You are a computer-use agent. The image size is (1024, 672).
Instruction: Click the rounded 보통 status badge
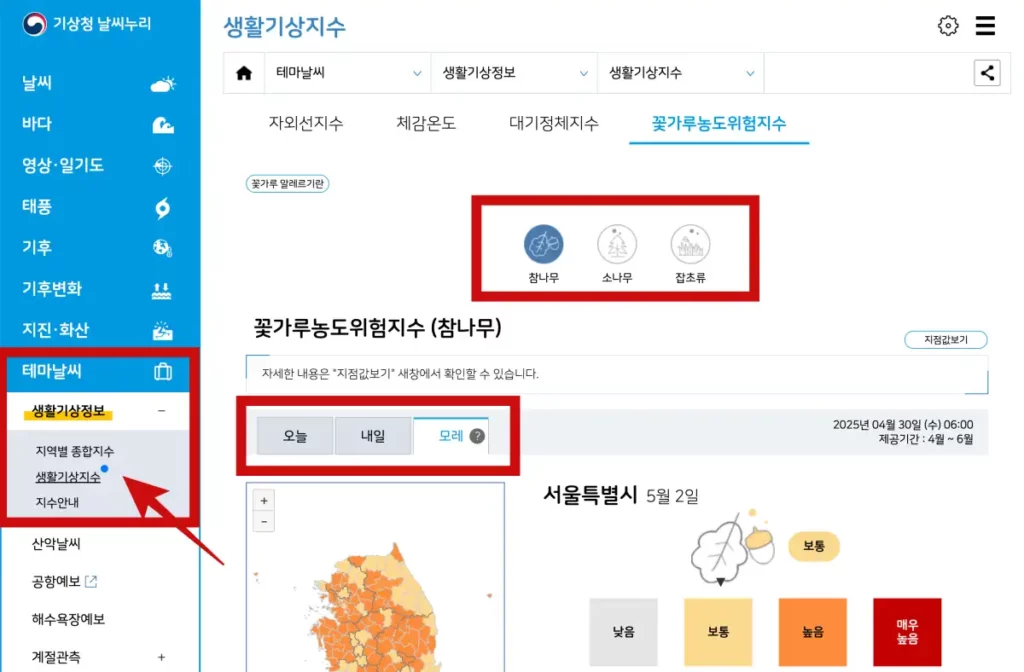pyautogui.click(x=814, y=546)
